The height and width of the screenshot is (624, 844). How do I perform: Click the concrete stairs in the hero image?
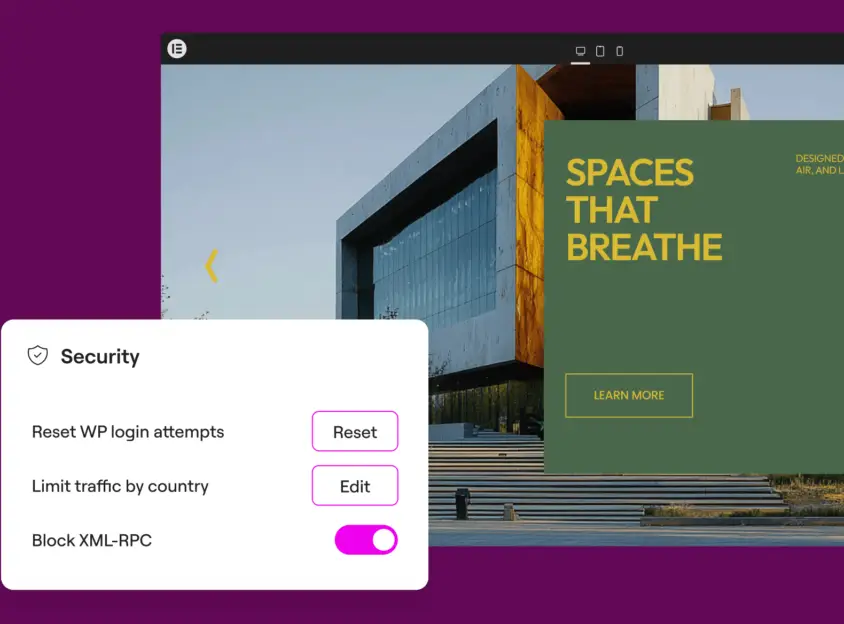[600, 490]
